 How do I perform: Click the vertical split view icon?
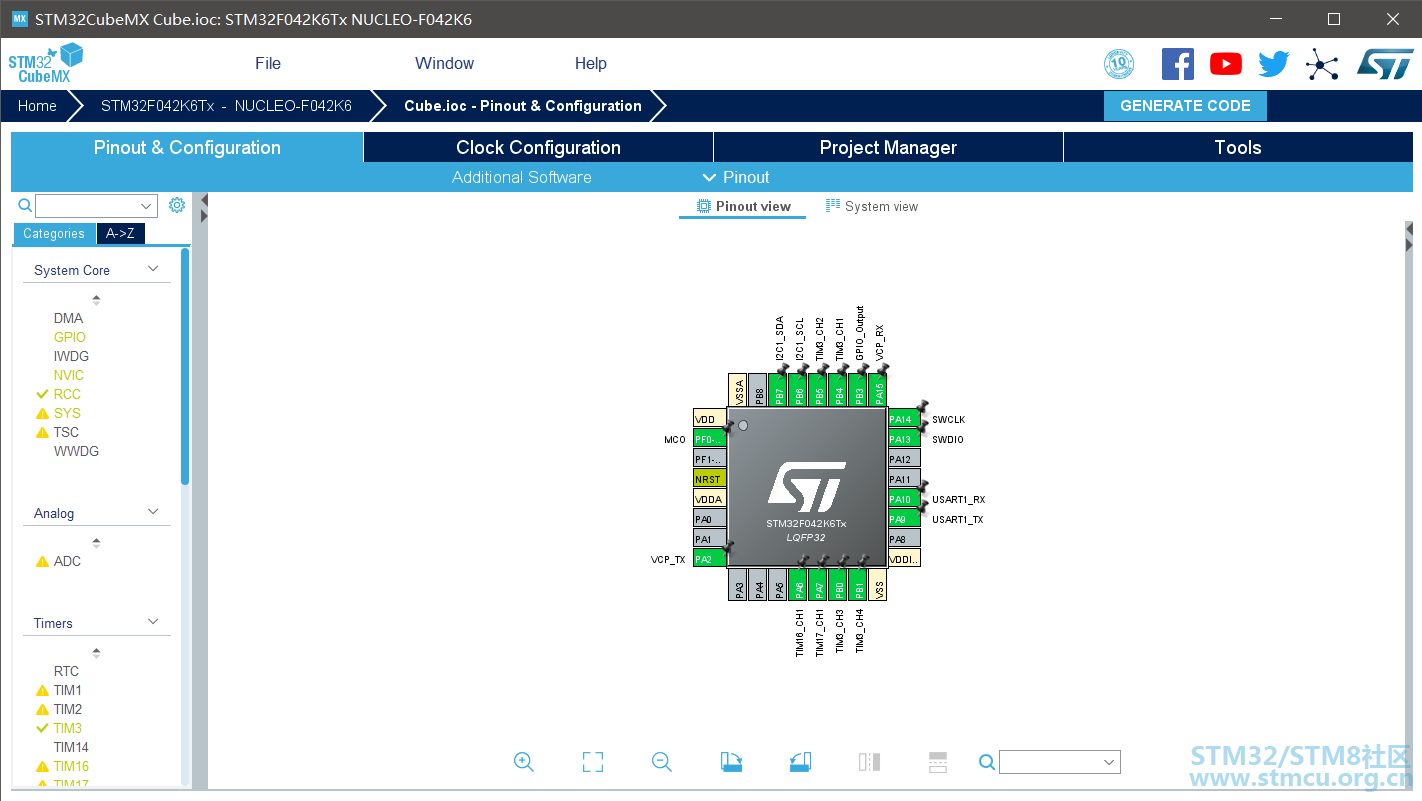[869, 762]
